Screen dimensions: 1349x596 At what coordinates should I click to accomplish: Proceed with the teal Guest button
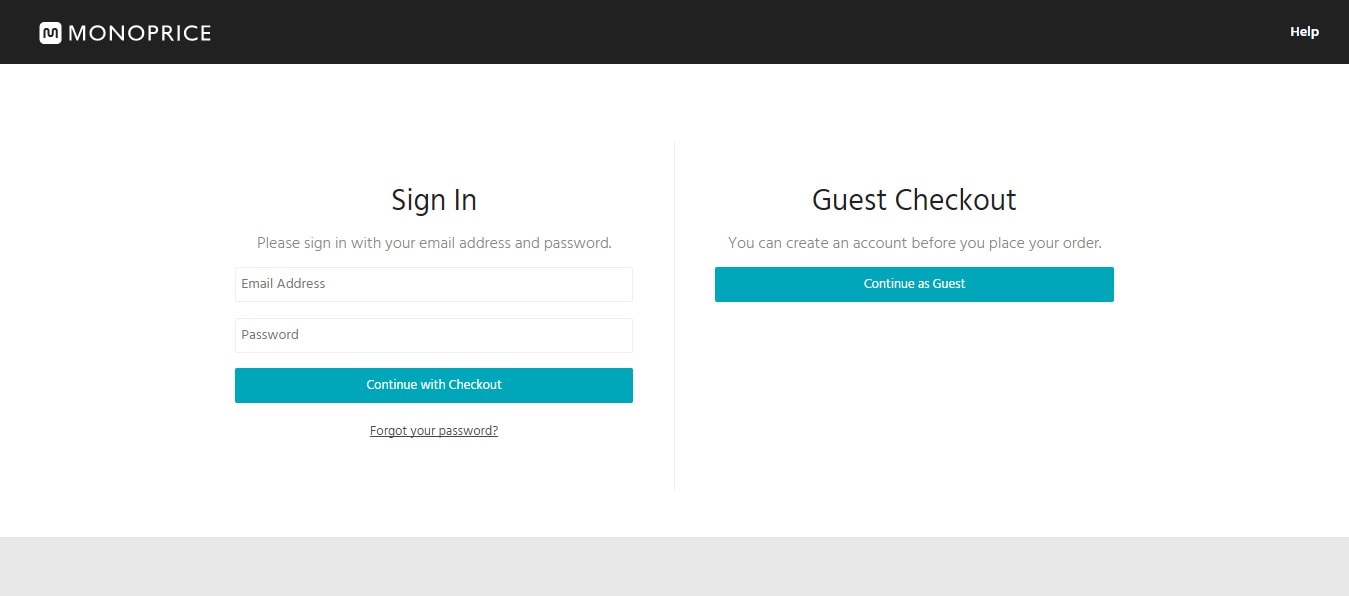(x=914, y=284)
